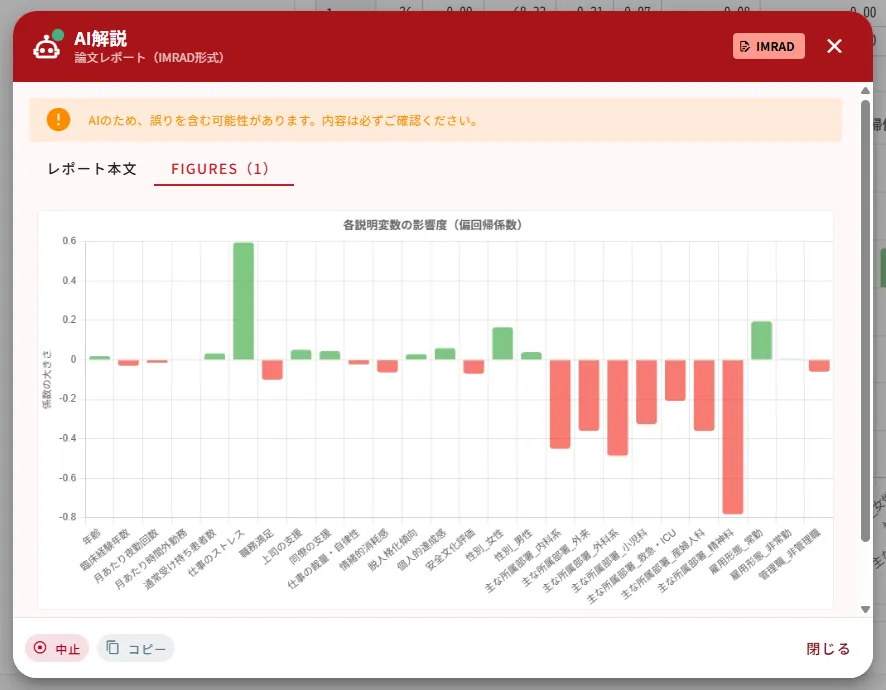Click the red 主な所属部署_小児科 bar
This screenshot has height=690, width=886.
coord(646,392)
